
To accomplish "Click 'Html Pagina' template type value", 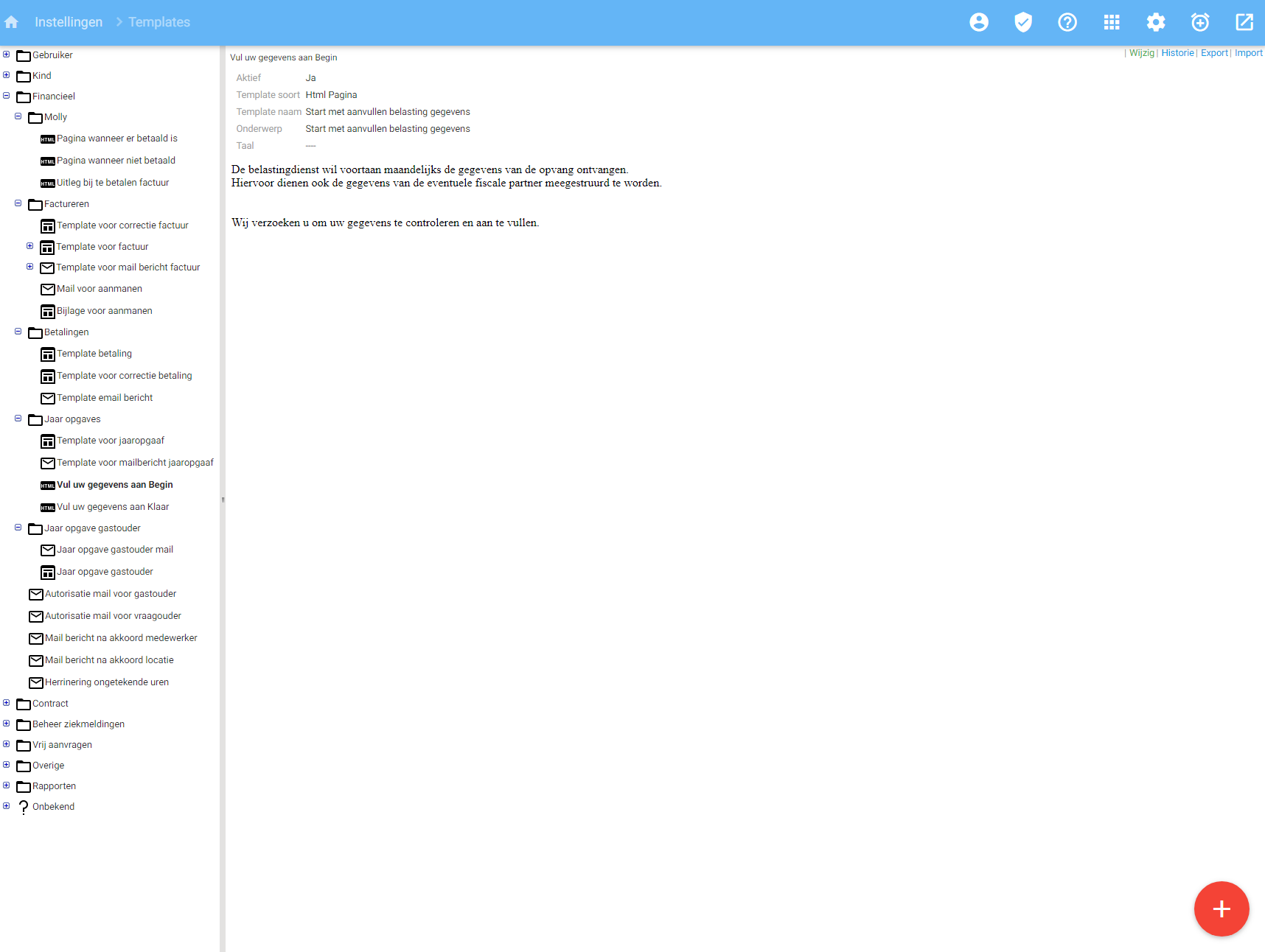I will (331, 95).
